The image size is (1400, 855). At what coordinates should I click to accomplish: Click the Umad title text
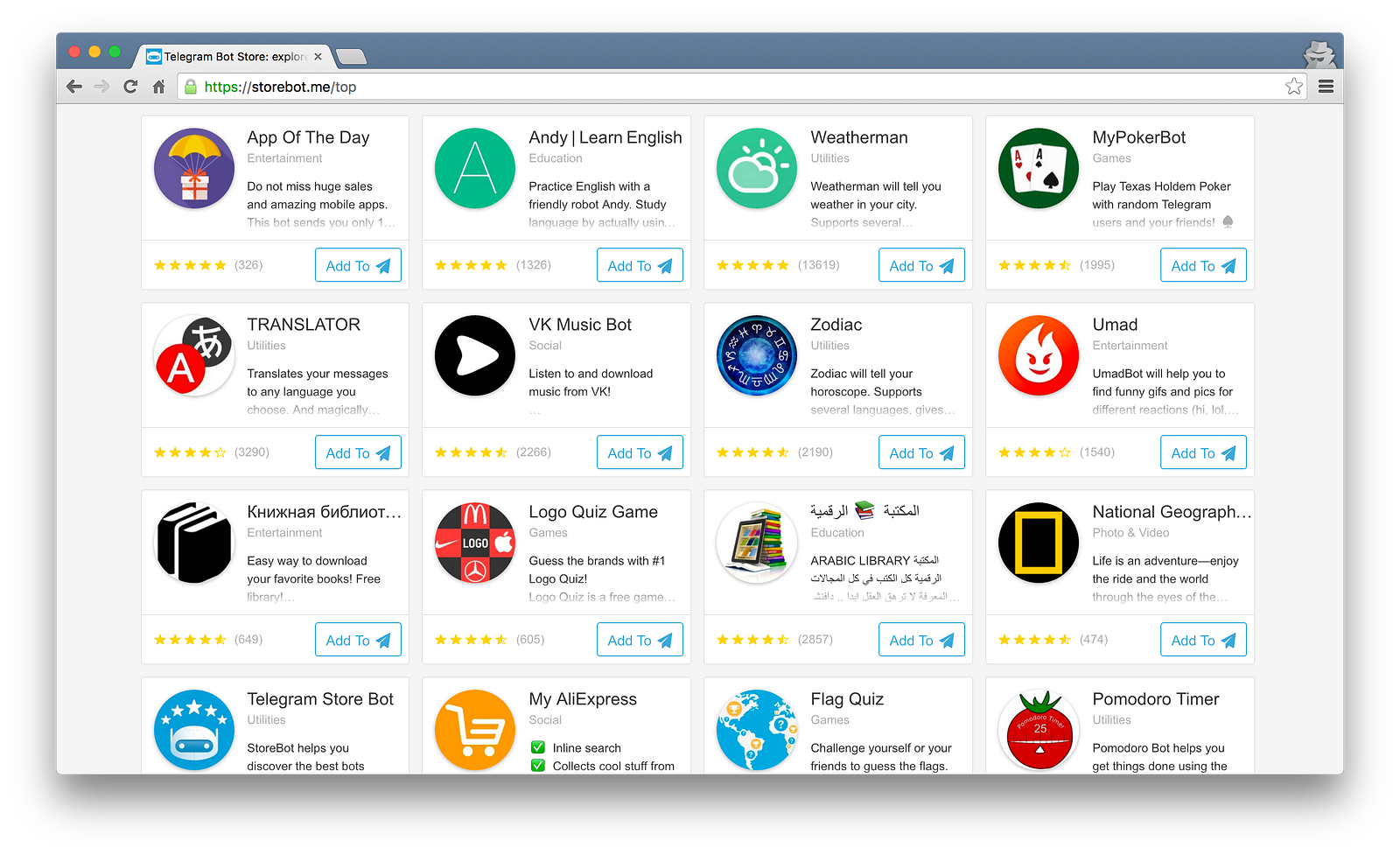pos(1115,325)
